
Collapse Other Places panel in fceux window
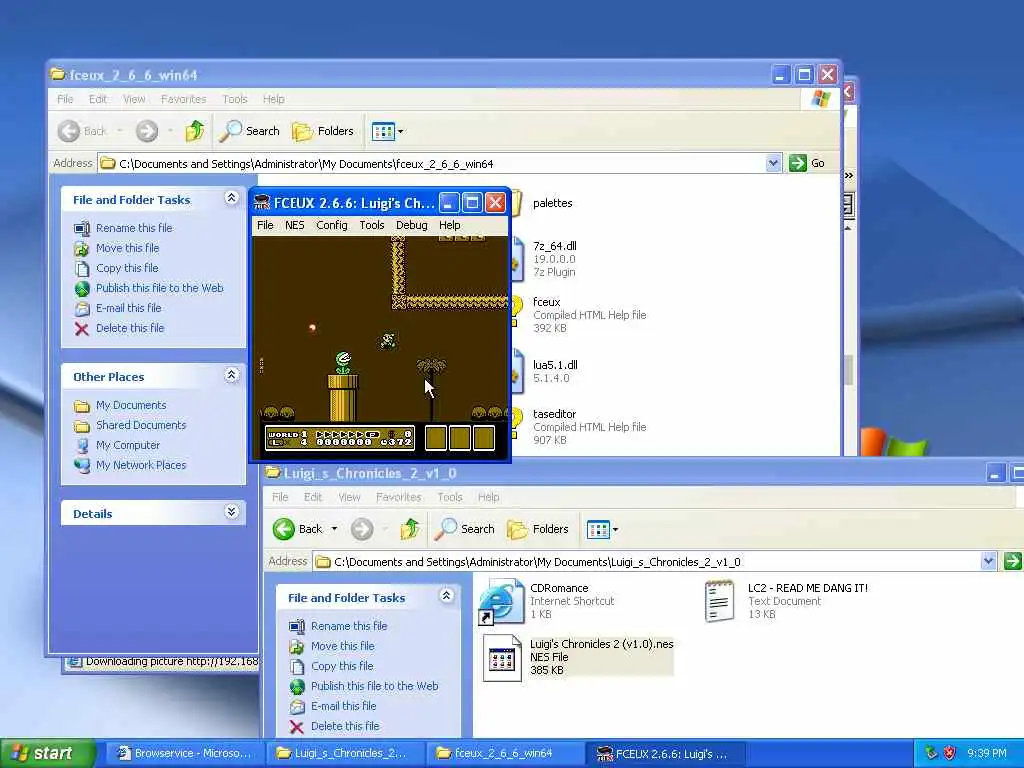(x=231, y=375)
